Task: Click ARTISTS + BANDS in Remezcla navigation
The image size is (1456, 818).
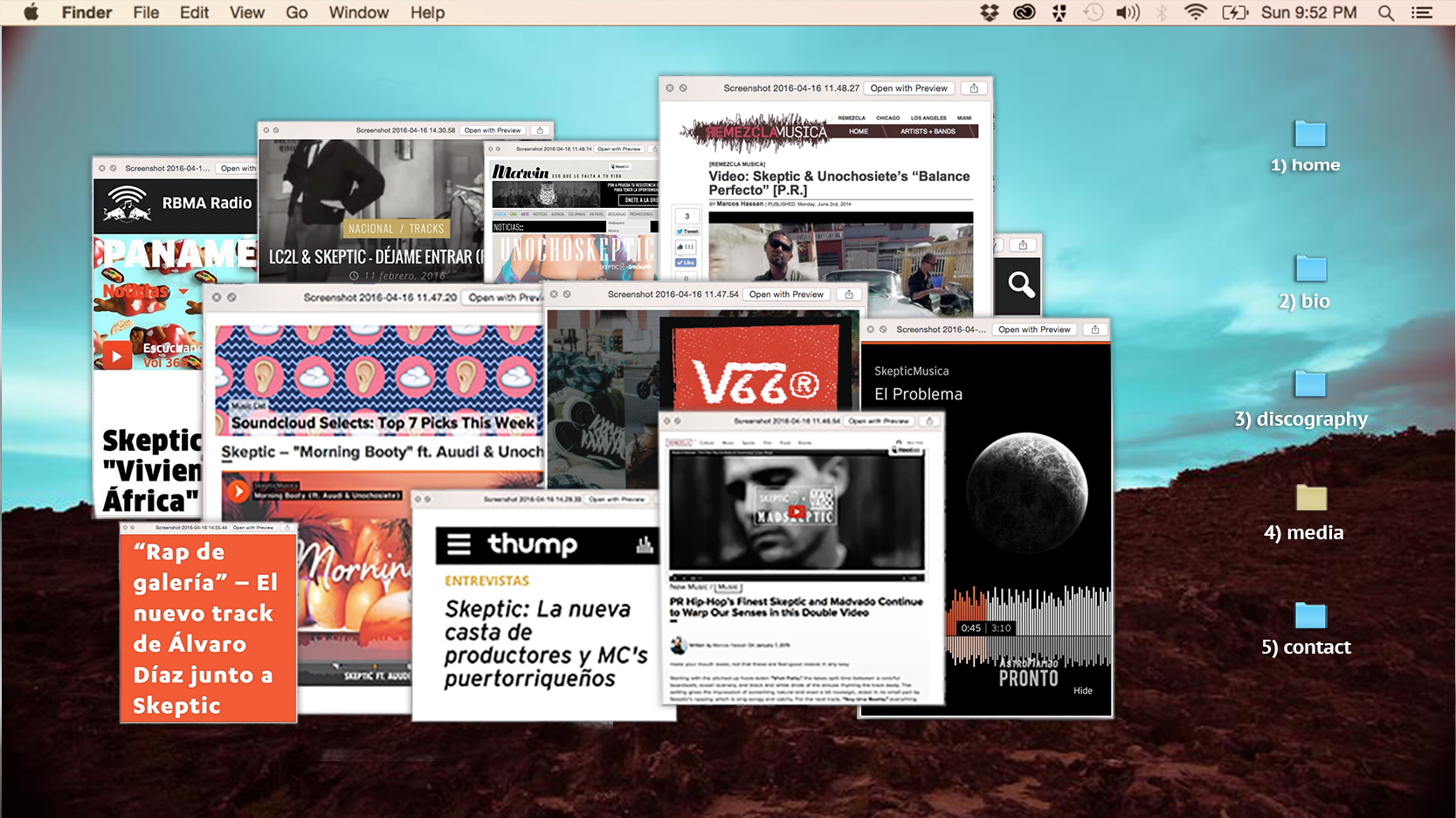Action: click(928, 131)
